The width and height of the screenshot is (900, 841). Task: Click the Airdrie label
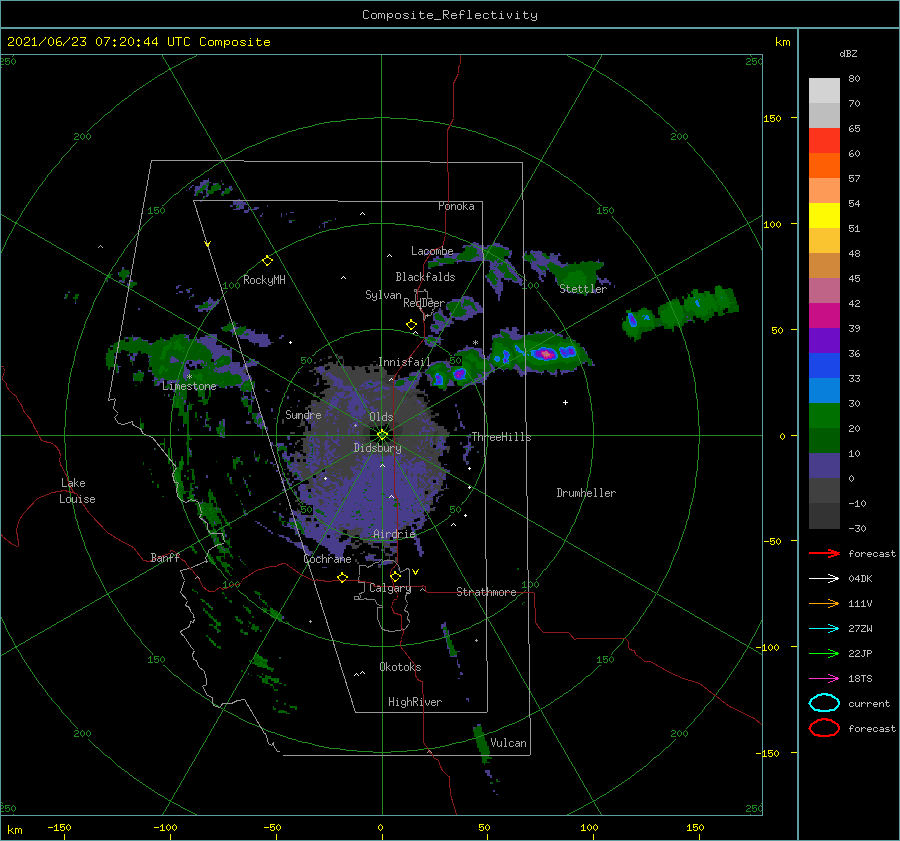coord(394,534)
